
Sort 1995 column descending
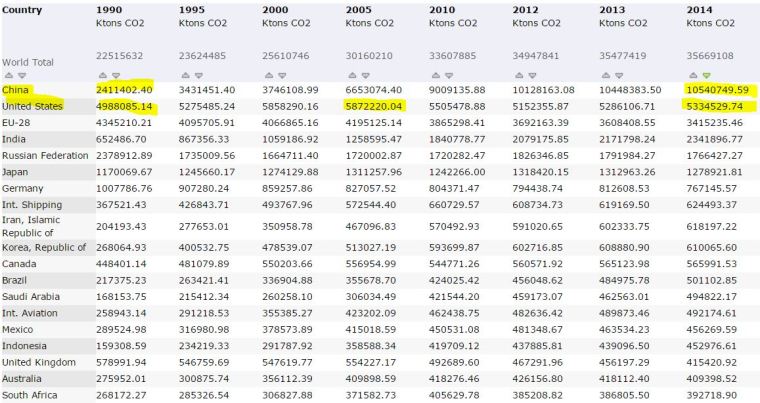(199, 75)
